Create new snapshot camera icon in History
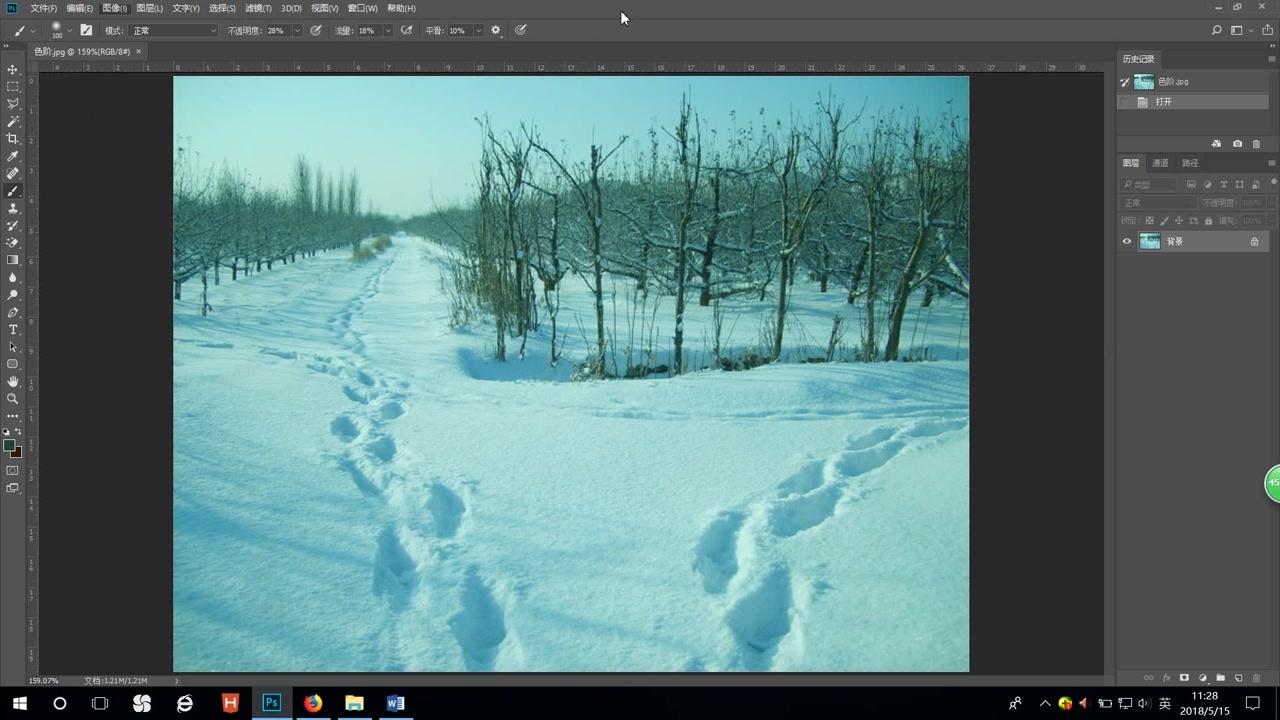Viewport: 1280px width, 720px height. (x=1237, y=144)
